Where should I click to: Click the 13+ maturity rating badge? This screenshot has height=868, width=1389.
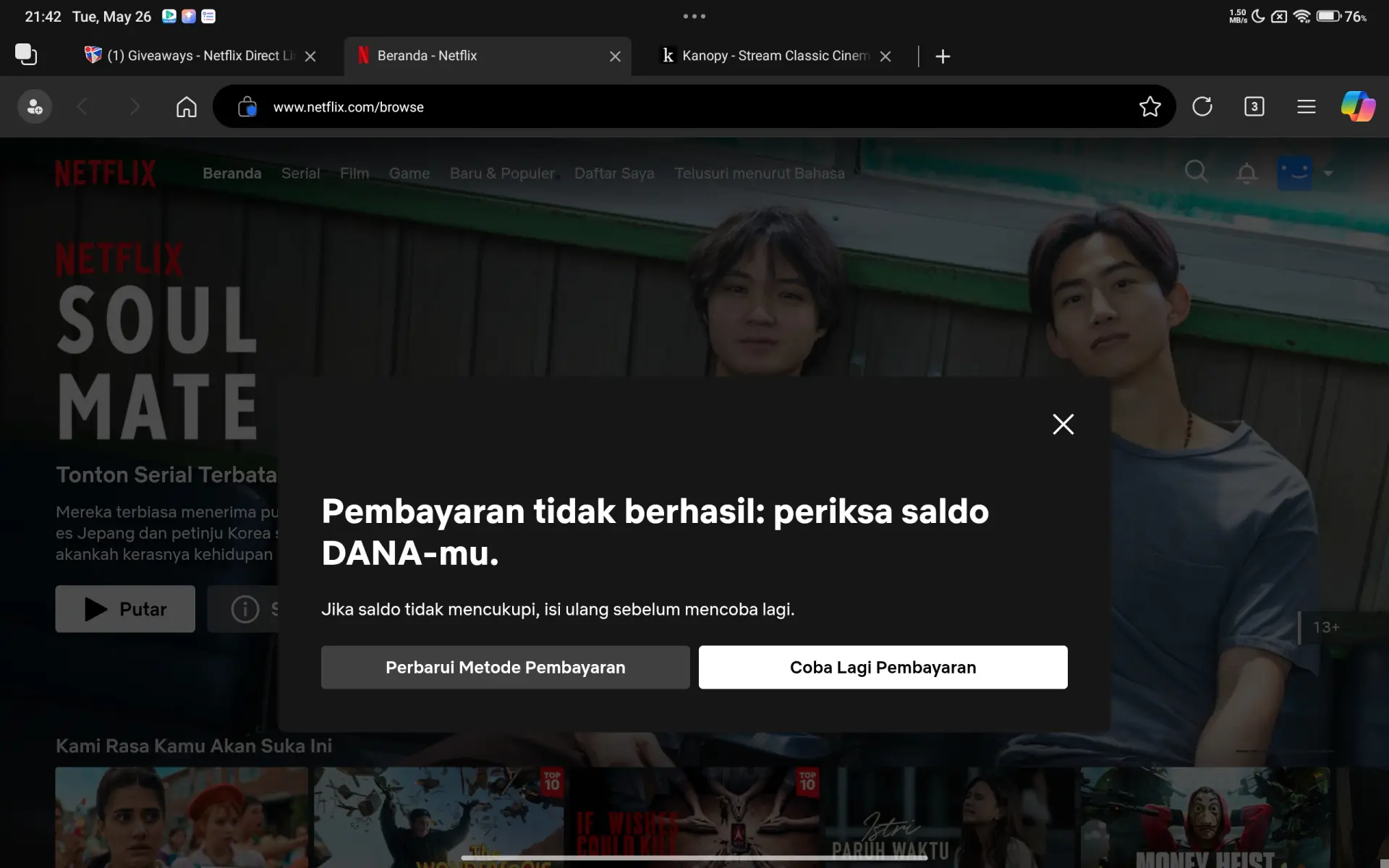tap(1326, 627)
